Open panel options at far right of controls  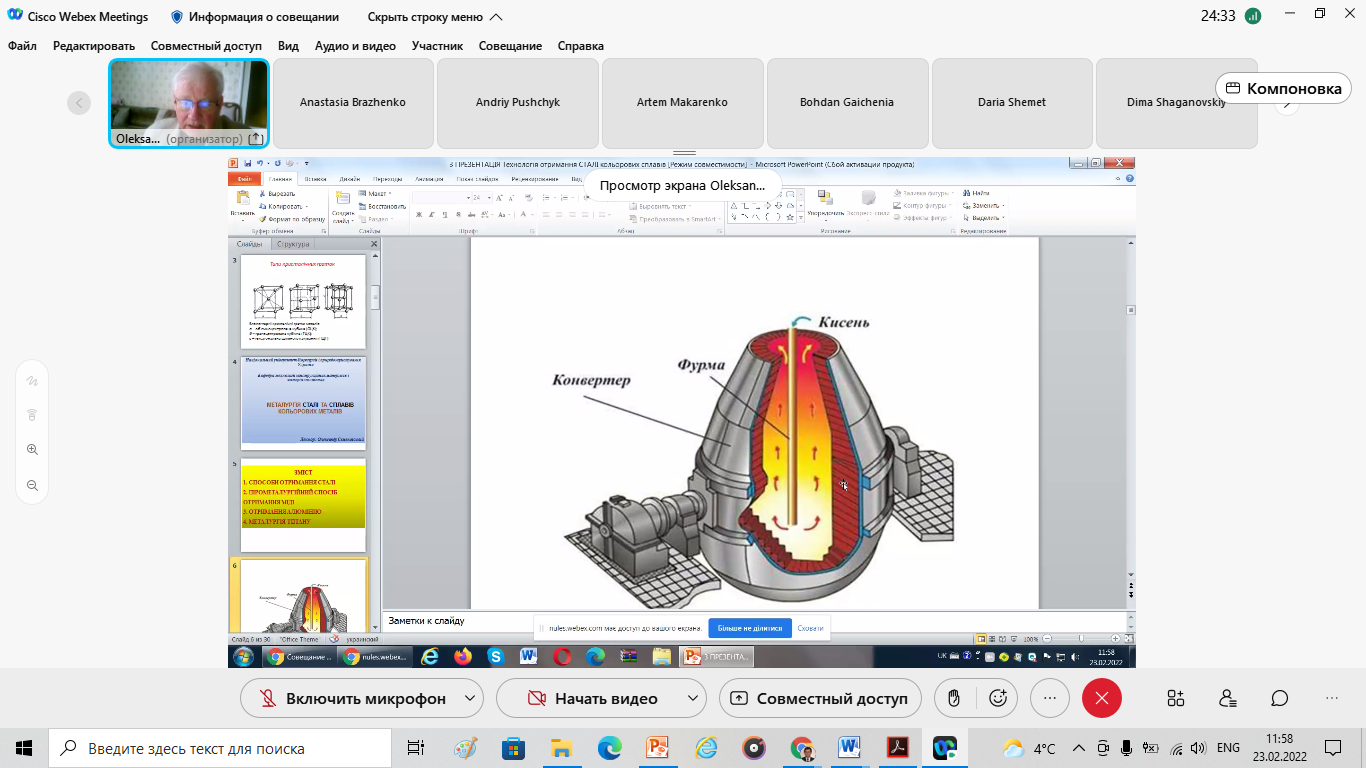click(1332, 698)
